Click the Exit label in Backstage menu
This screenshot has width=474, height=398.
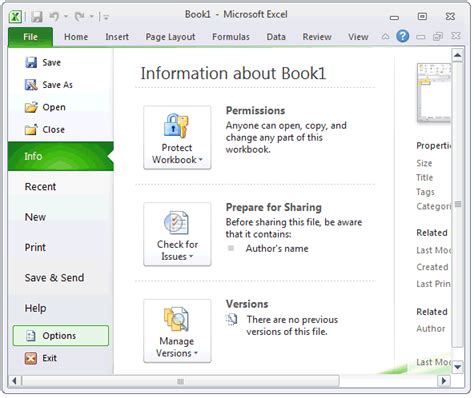coord(49,358)
